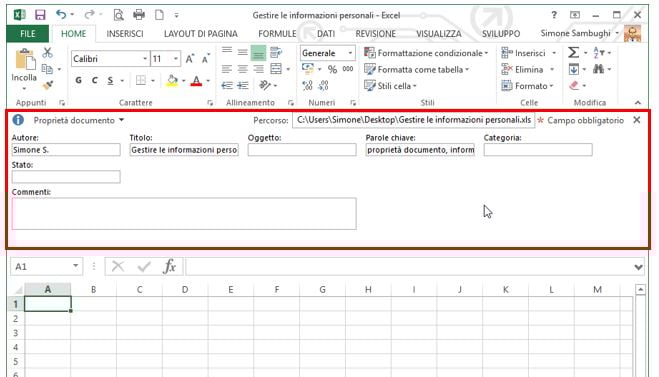The height and width of the screenshot is (377, 659).
Task: Apply percent style format
Action: pyautogui.click(x=332, y=69)
